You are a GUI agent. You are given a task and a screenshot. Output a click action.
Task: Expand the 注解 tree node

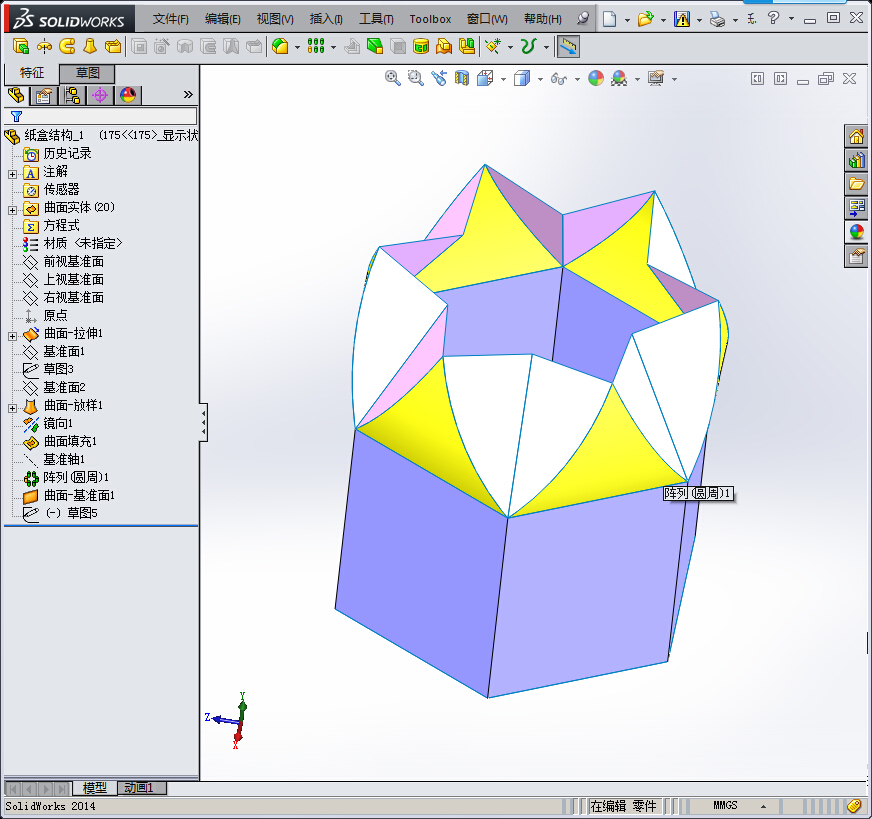point(12,173)
